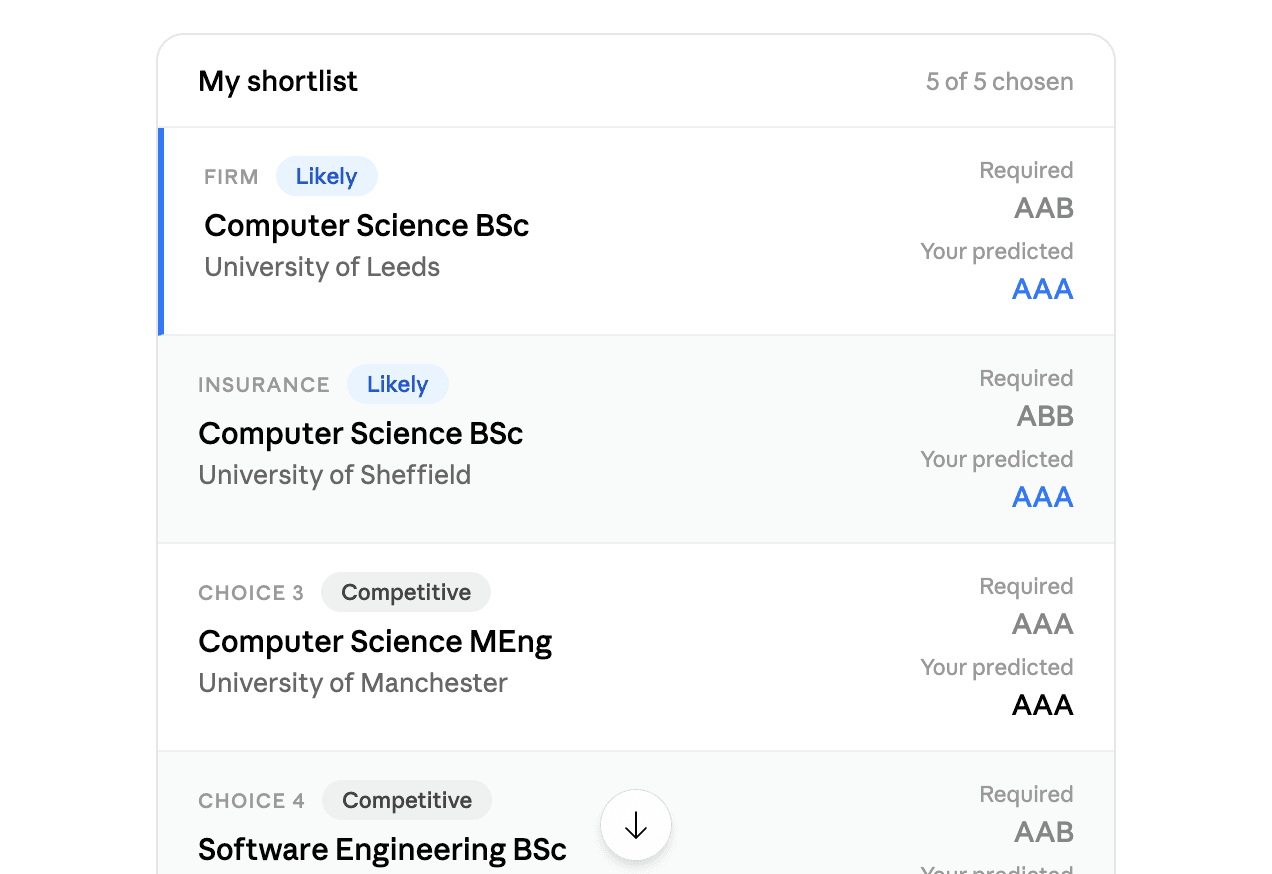
Task: Select University of Leeds text
Action: (322, 268)
